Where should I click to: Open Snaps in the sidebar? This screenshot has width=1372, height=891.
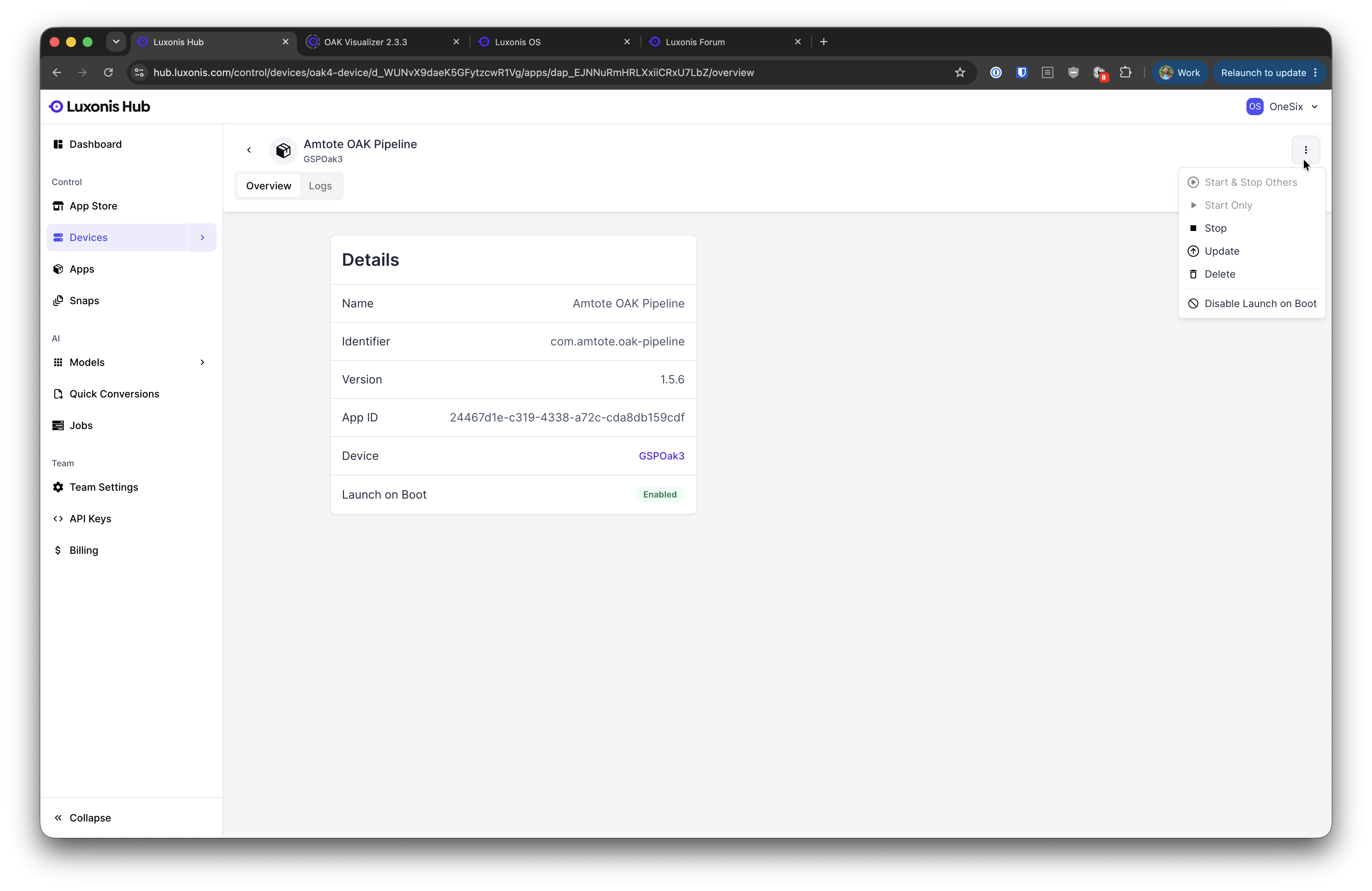pyautogui.click(x=131, y=300)
